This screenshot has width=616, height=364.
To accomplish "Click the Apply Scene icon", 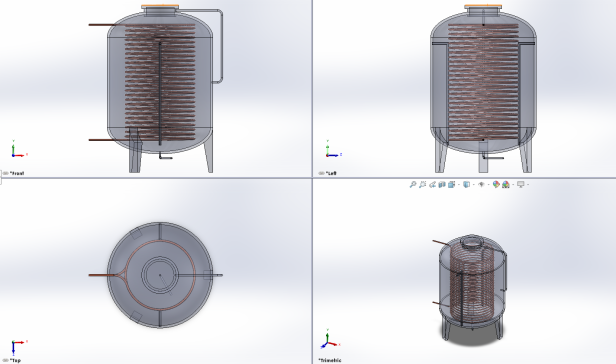I will click(x=506, y=184).
